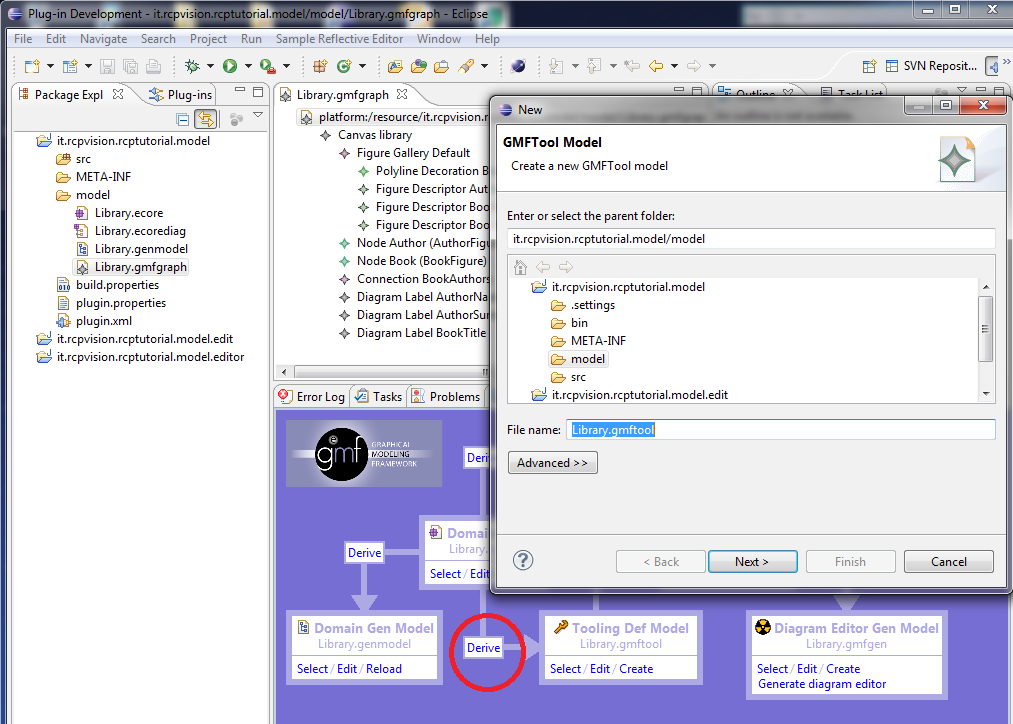The width and height of the screenshot is (1013, 724).
Task: Switch to the Plug-ins tab
Action: click(181, 94)
